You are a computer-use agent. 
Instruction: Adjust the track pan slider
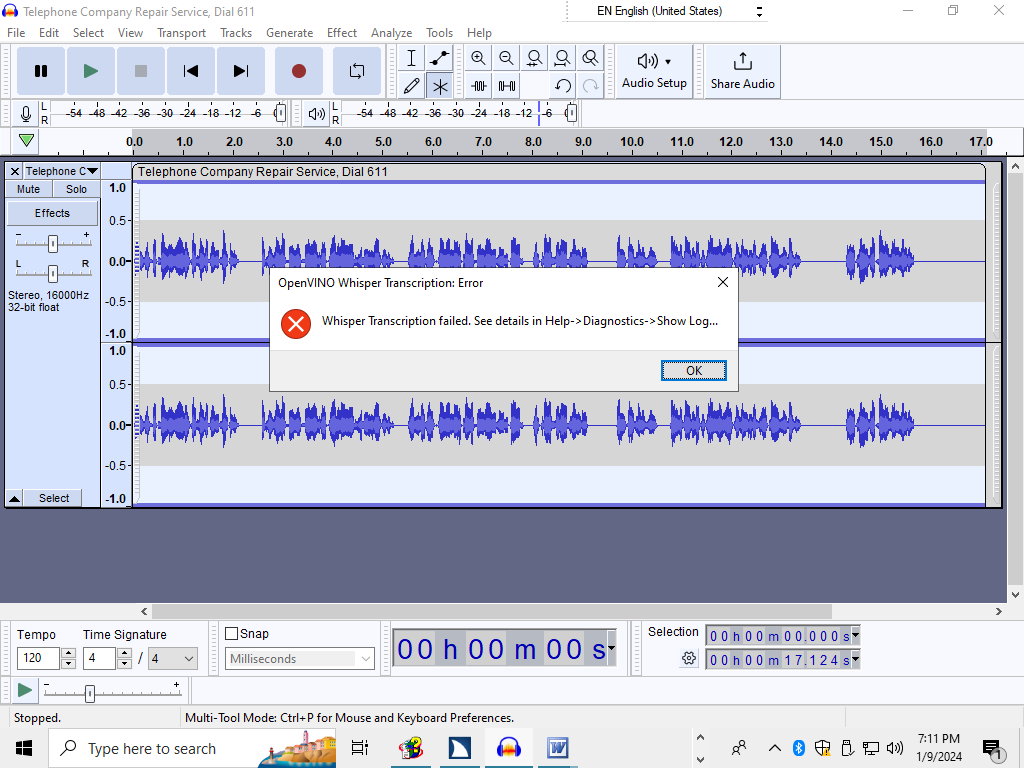(53, 273)
